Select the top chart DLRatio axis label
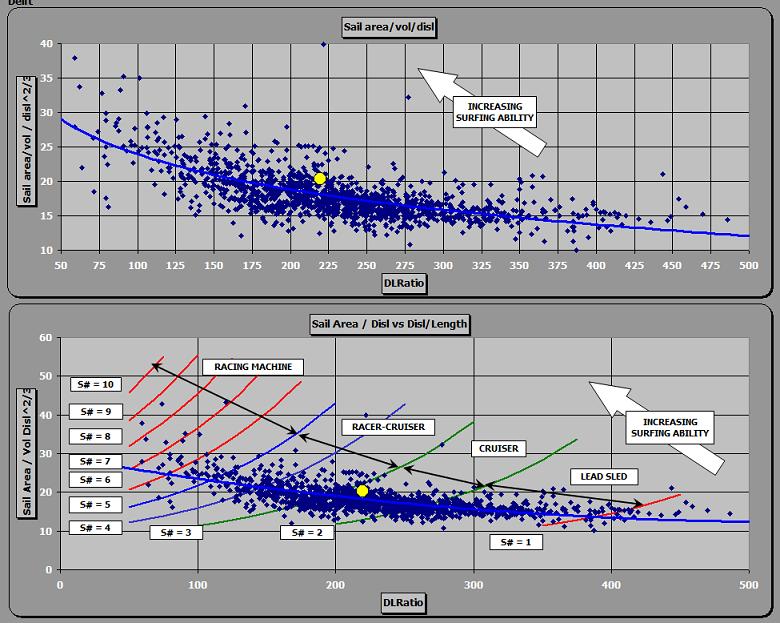The image size is (780, 623). click(404, 284)
